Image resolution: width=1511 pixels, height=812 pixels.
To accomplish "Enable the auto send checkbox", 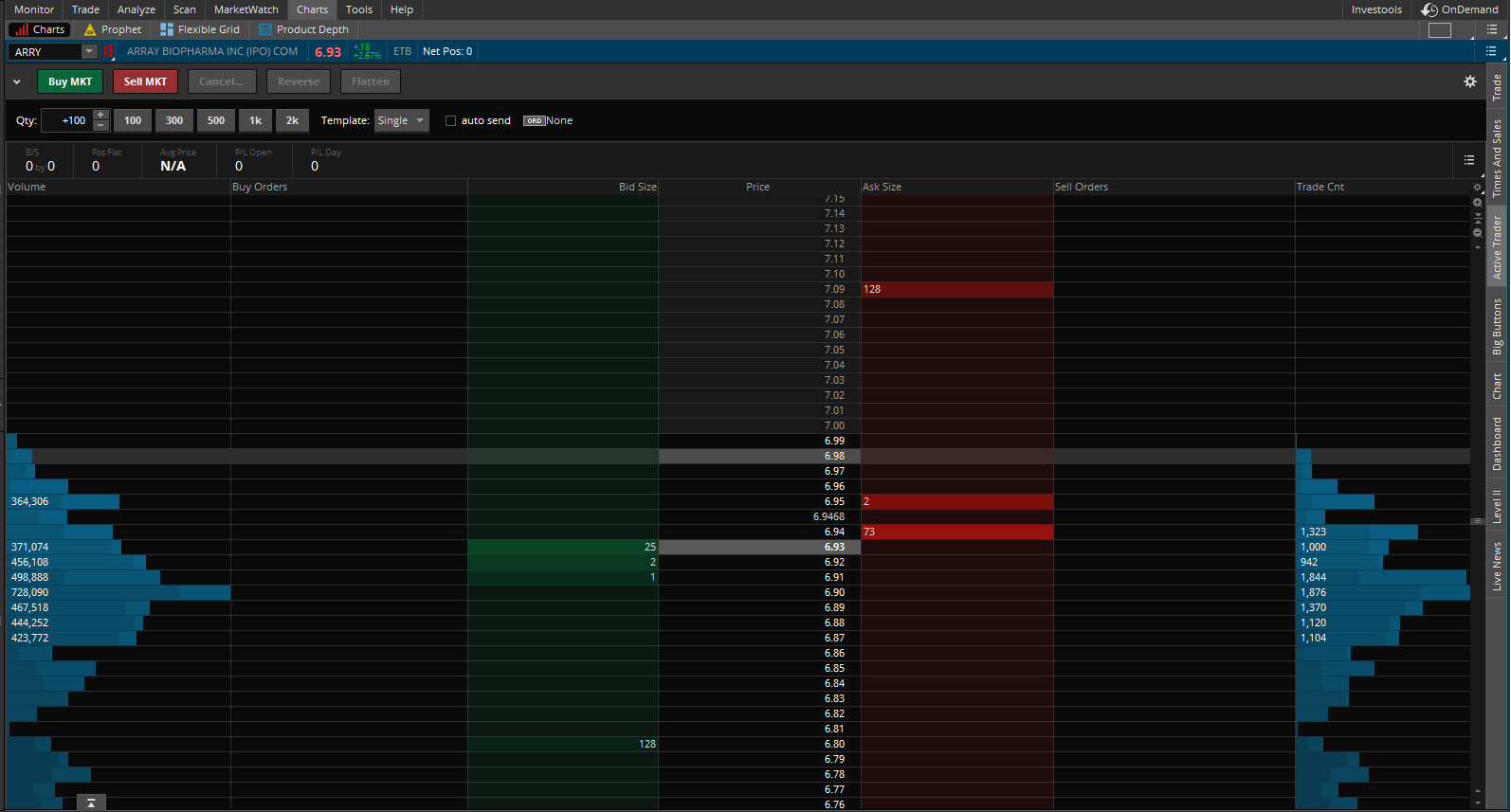I will [x=451, y=120].
